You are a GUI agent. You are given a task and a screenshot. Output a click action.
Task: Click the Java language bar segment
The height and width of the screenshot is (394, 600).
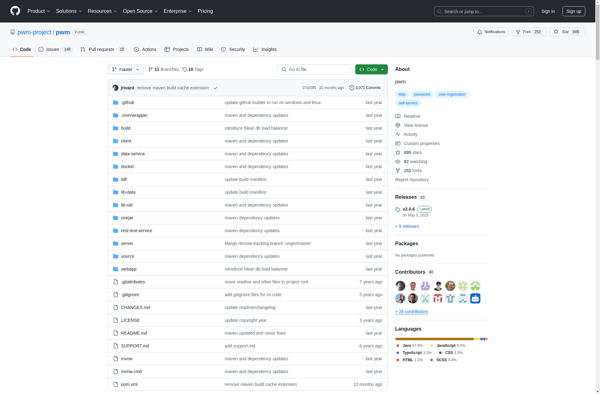click(434, 339)
